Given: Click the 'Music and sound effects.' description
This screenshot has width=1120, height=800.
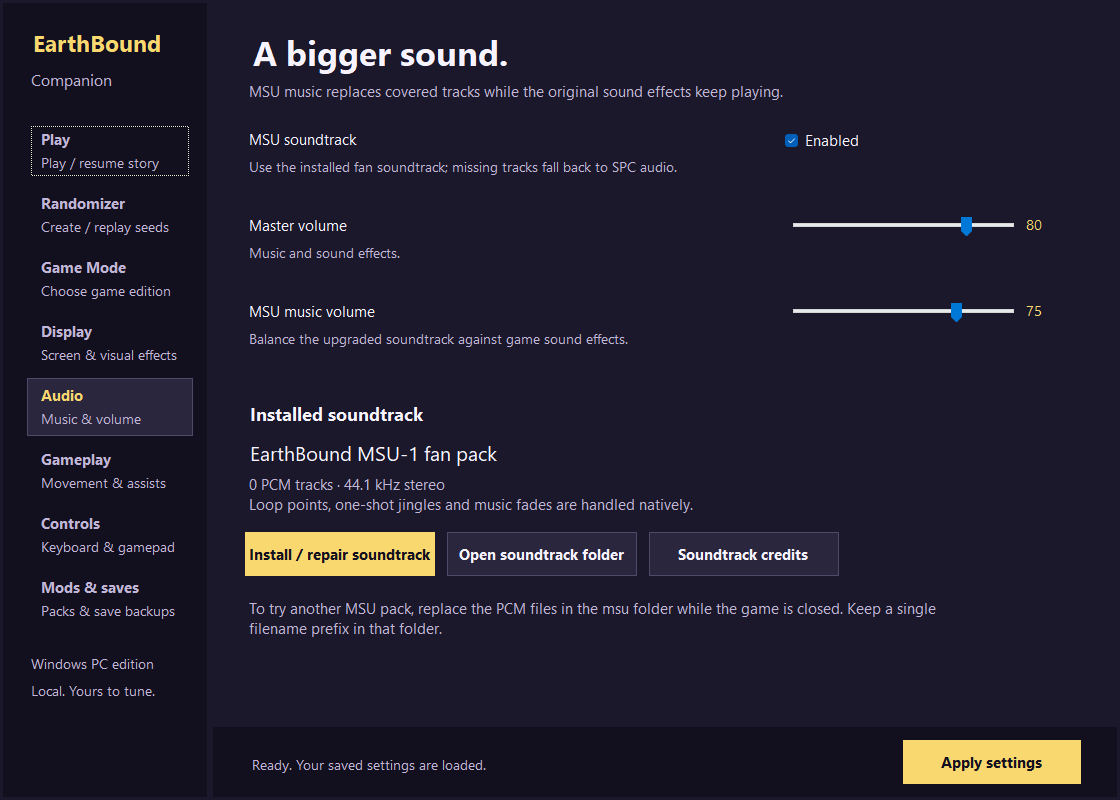Looking at the screenshot, I should coord(324,254).
